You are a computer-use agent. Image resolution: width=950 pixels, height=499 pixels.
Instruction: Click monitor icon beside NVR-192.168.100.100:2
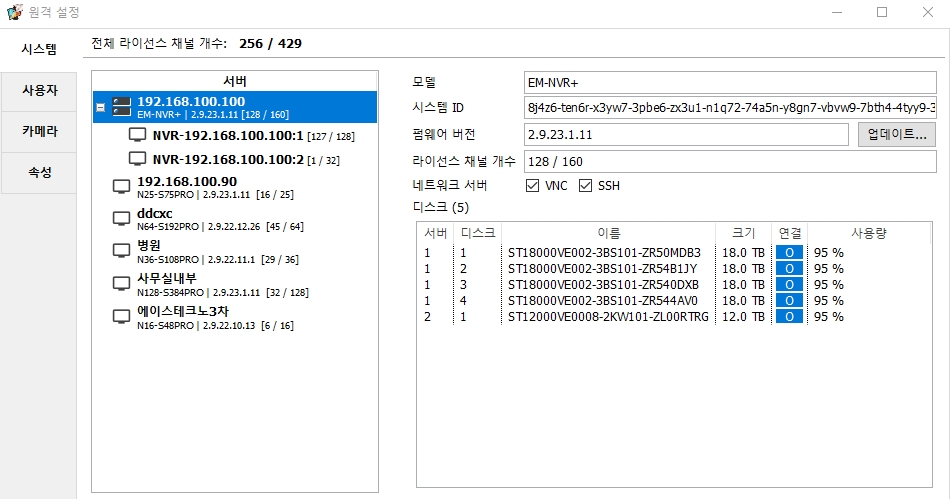pos(138,159)
